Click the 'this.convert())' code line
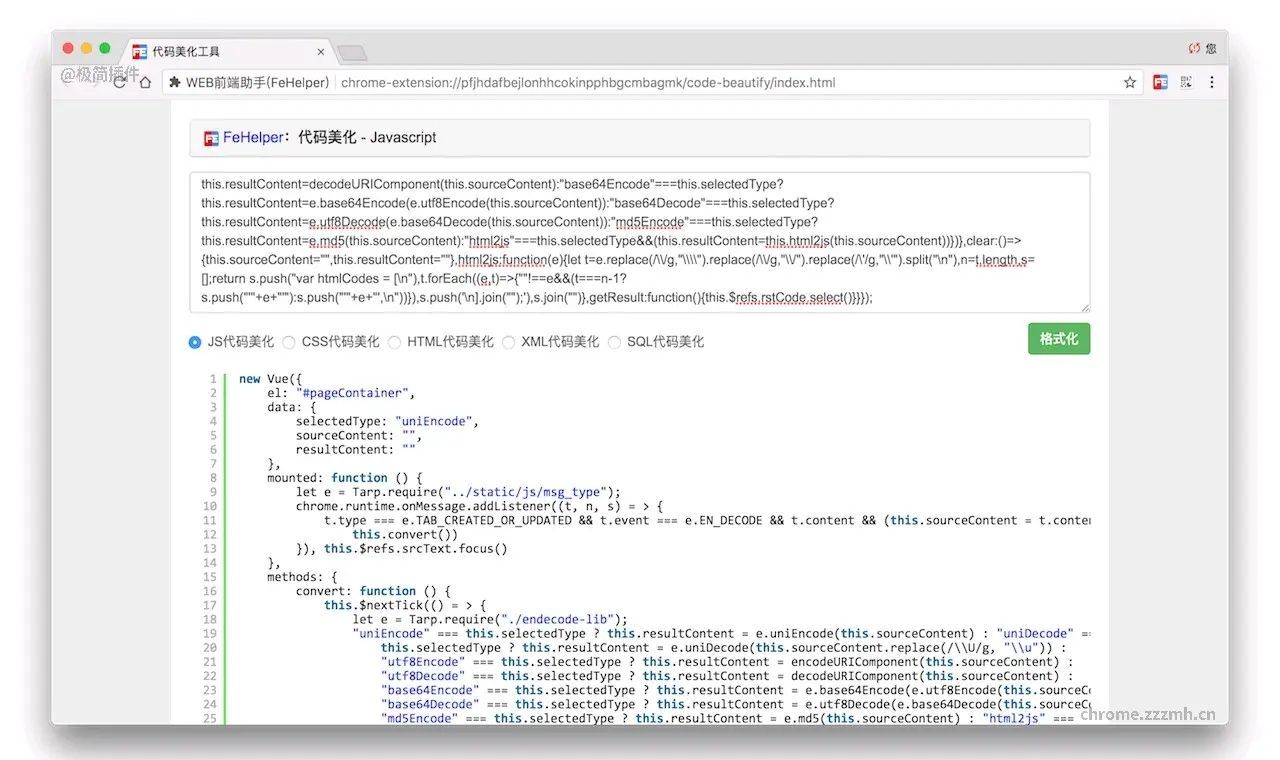The height and width of the screenshot is (760, 1280). coord(405,534)
